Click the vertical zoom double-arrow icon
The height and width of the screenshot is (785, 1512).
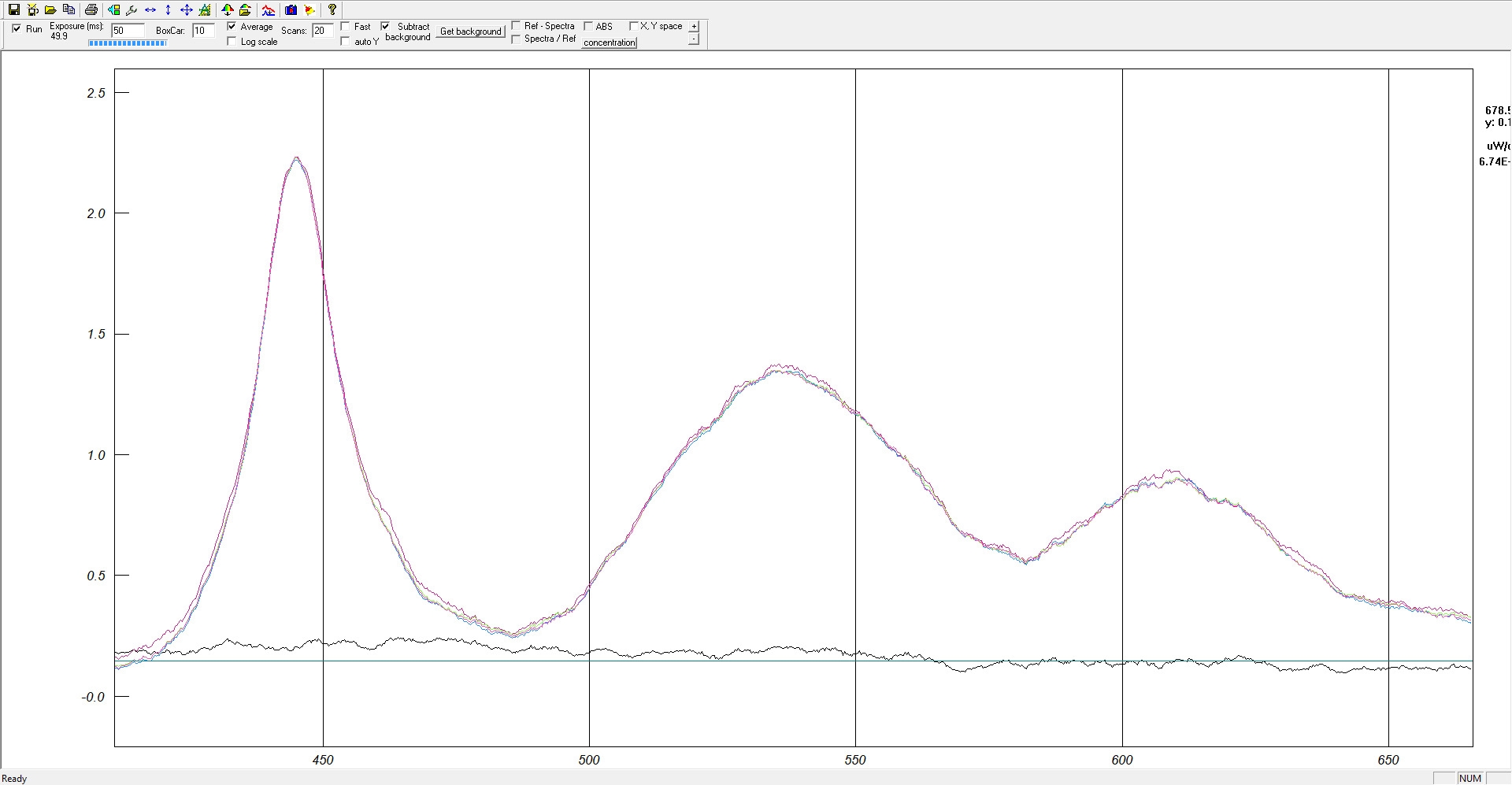pyautogui.click(x=168, y=10)
